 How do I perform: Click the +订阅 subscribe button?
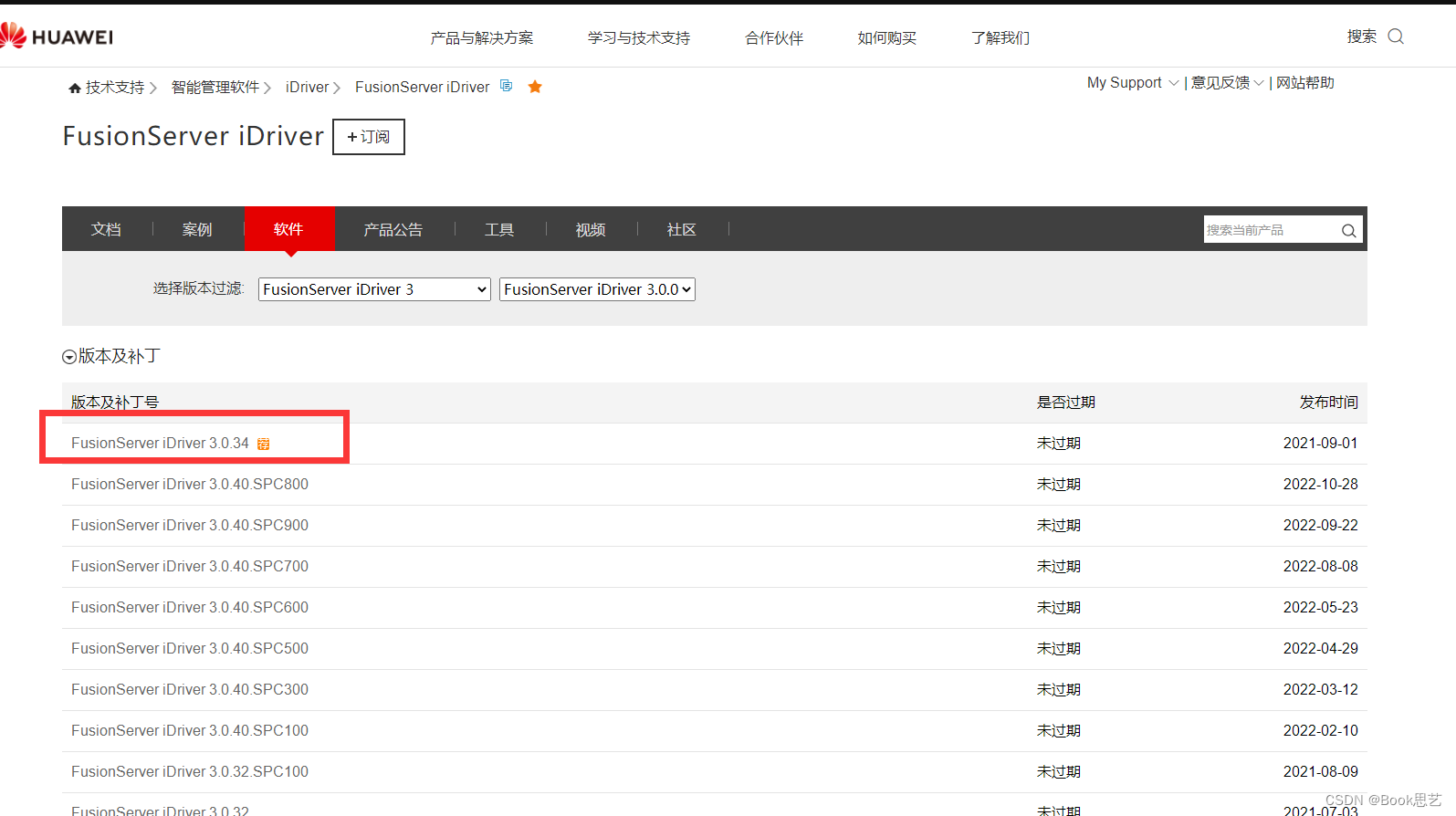[369, 137]
